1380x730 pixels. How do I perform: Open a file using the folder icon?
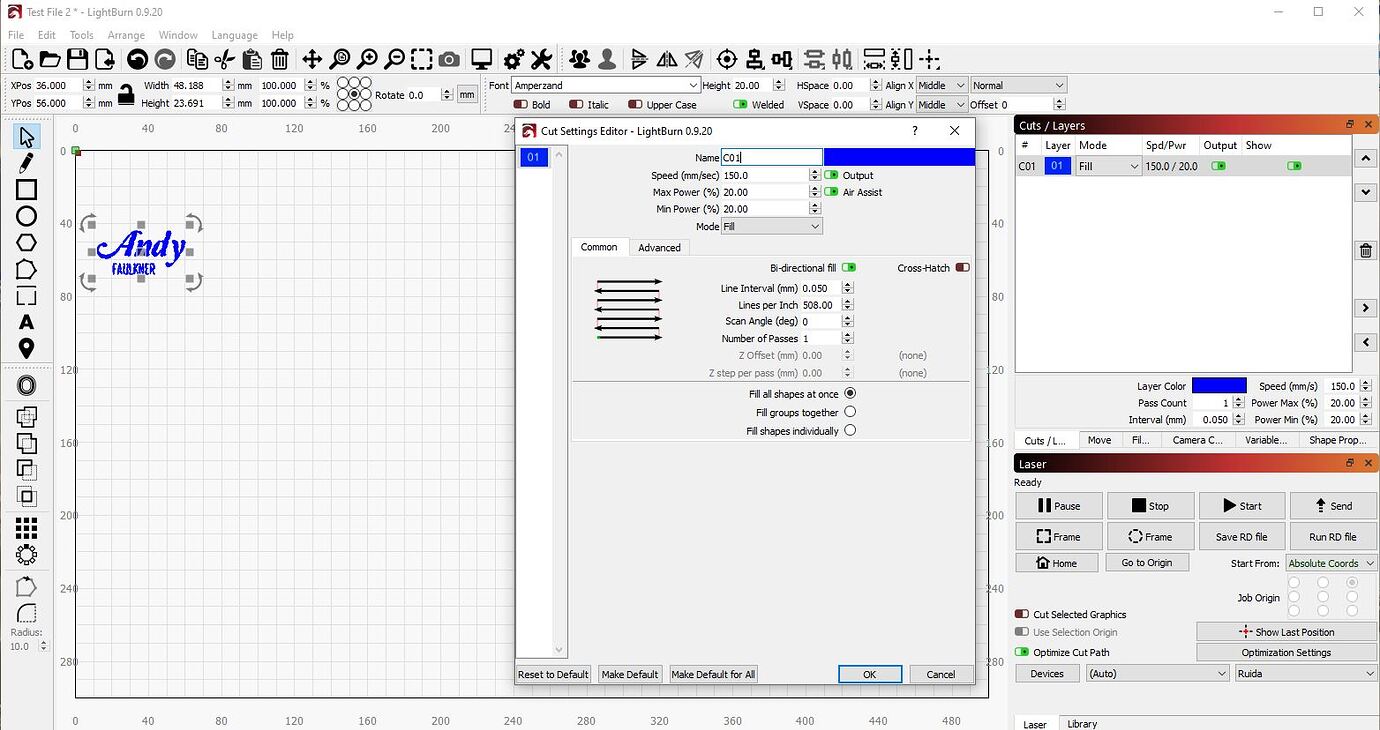point(50,59)
